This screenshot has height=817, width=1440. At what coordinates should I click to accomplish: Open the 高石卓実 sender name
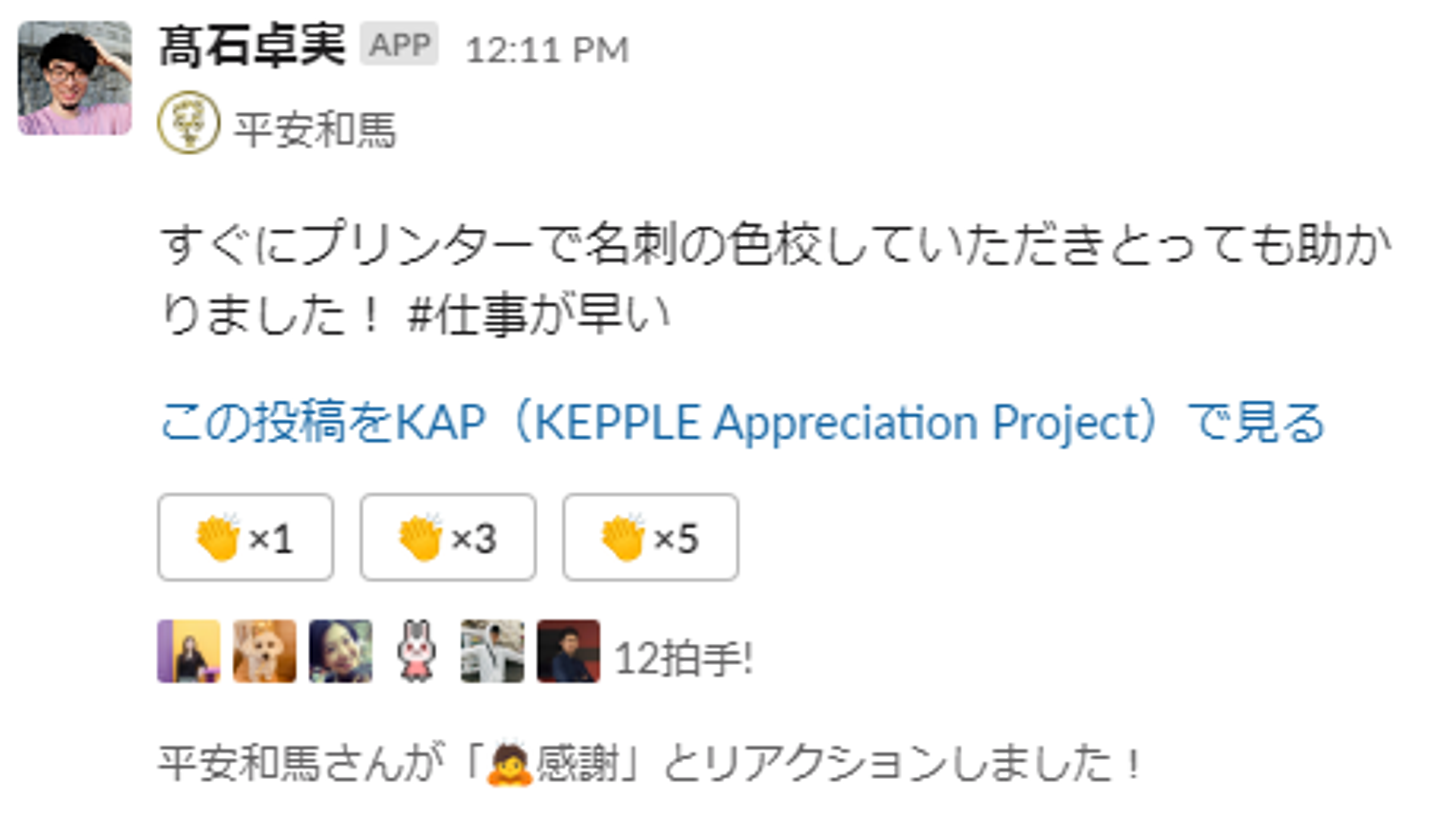pos(251,47)
